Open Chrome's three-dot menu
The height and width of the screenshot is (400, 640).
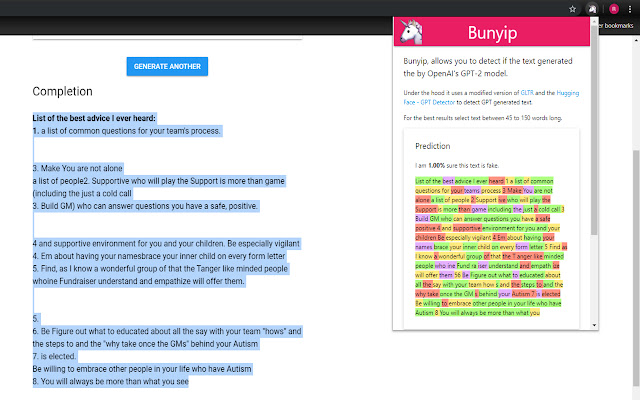point(630,9)
